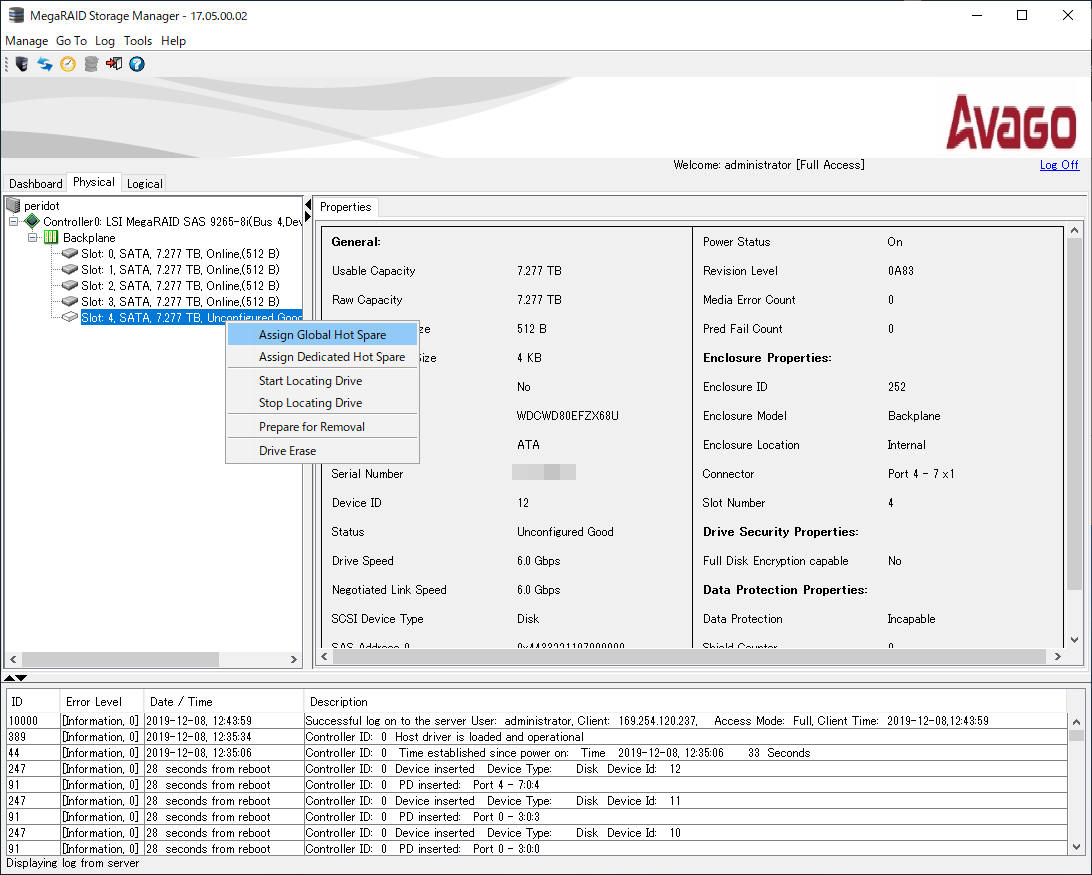The image size is (1092, 875).
Task: Select the Slot 4 Unconfigured Good drive label
Action: click(192, 318)
